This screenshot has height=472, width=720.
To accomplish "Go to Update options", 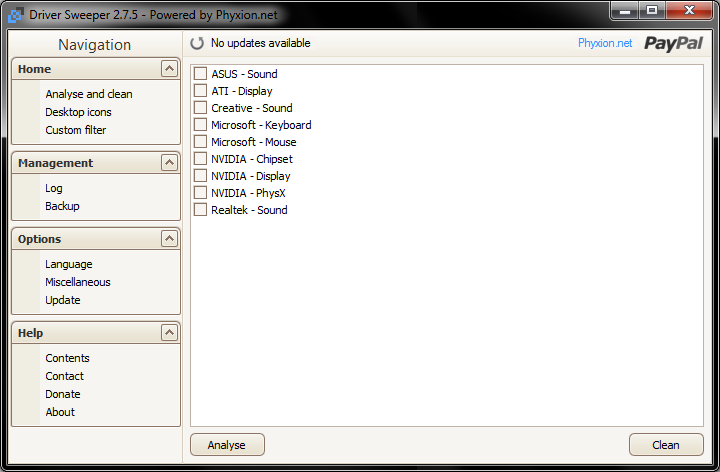I will [x=62, y=300].
